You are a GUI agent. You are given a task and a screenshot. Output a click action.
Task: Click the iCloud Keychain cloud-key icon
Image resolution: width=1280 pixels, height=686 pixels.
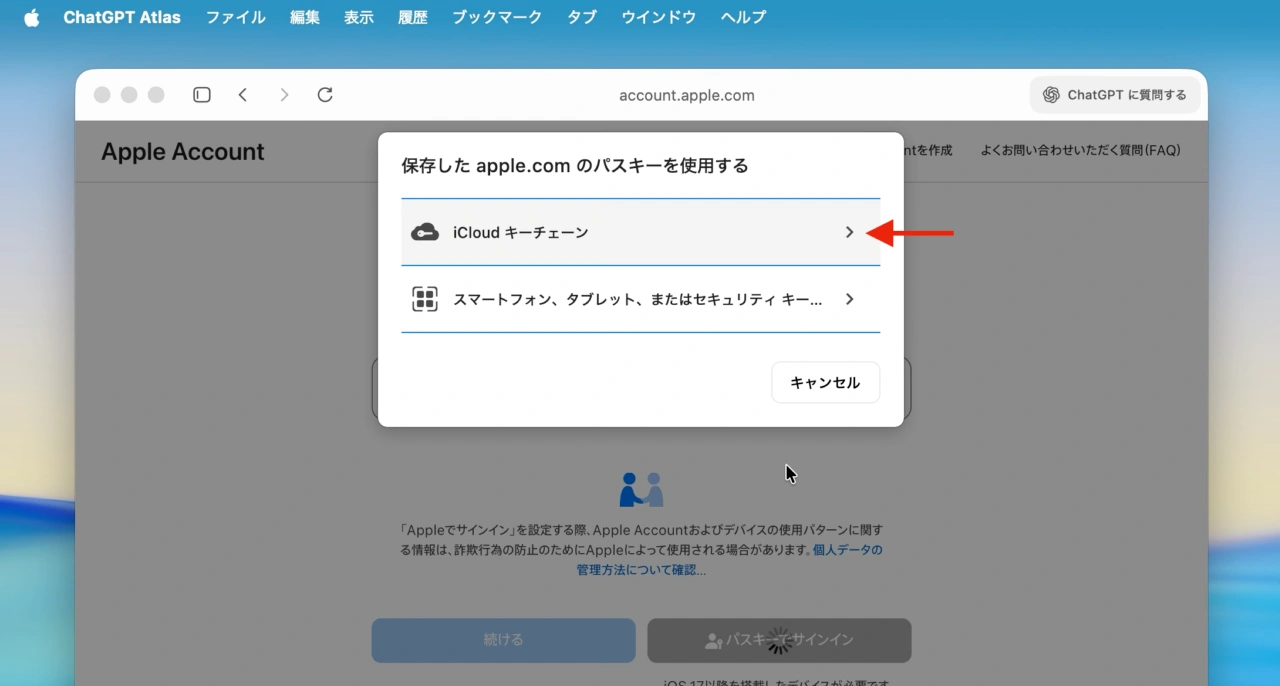[x=425, y=232]
